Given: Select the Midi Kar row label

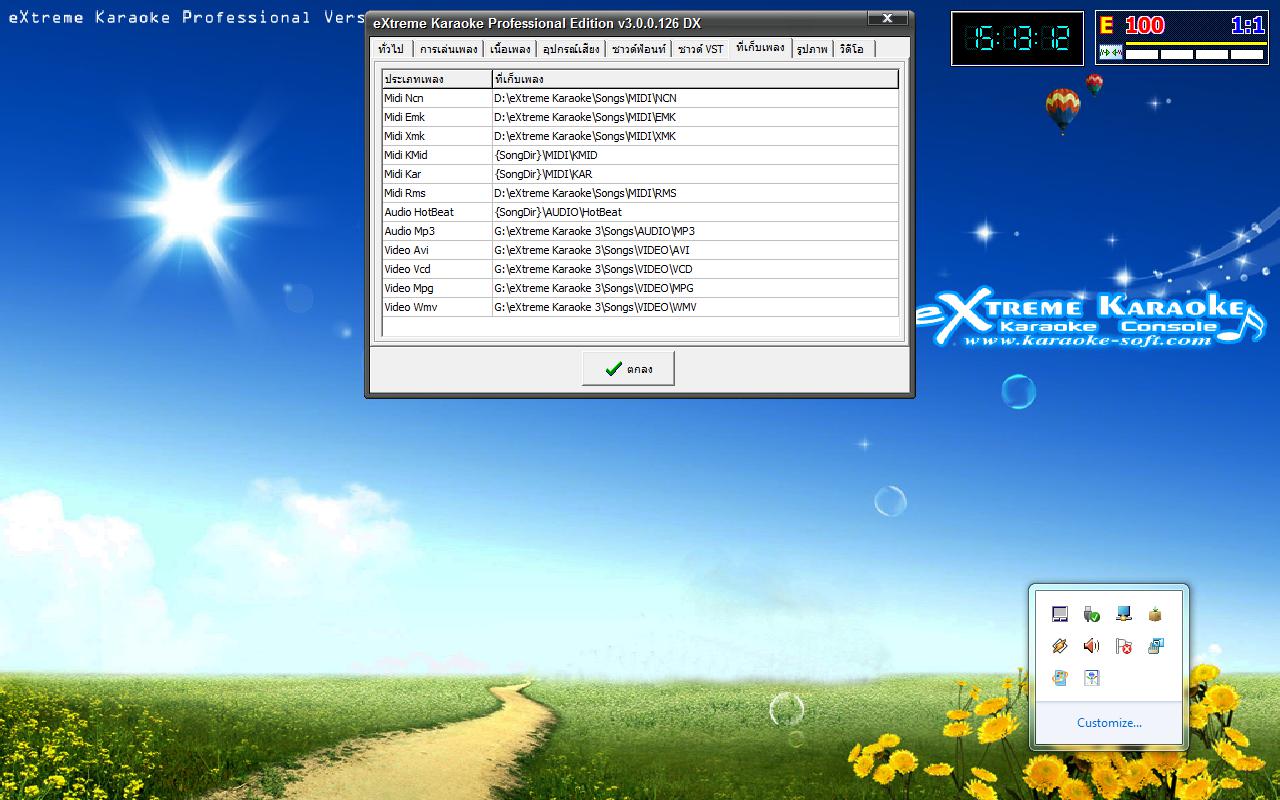Looking at the screenshot, I should [437, 174].
